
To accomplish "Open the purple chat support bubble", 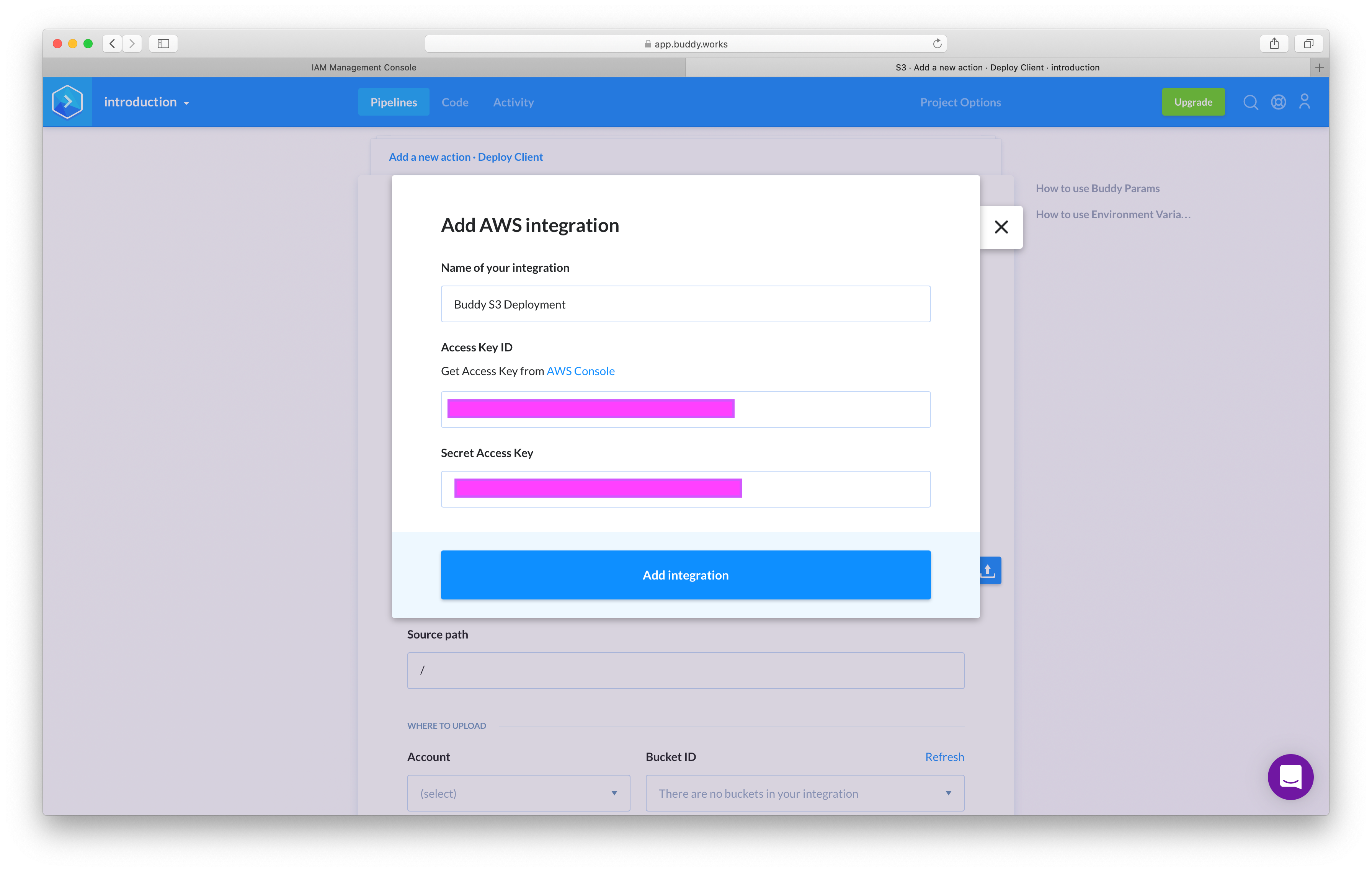I will click(x=1290, y=777).
